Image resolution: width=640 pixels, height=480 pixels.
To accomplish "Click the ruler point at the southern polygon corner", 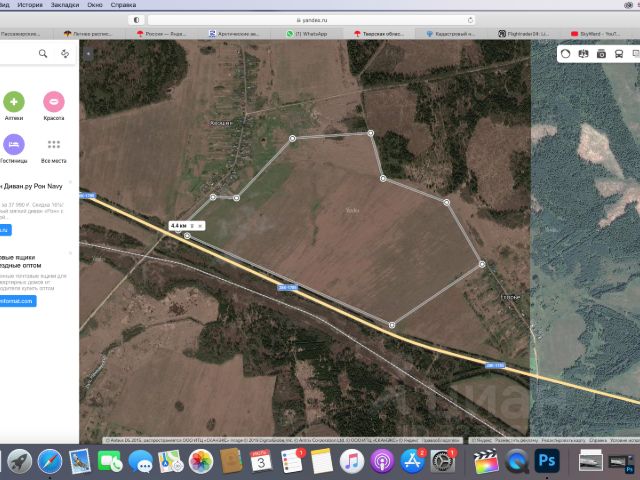I will click(x=392, y=325).
